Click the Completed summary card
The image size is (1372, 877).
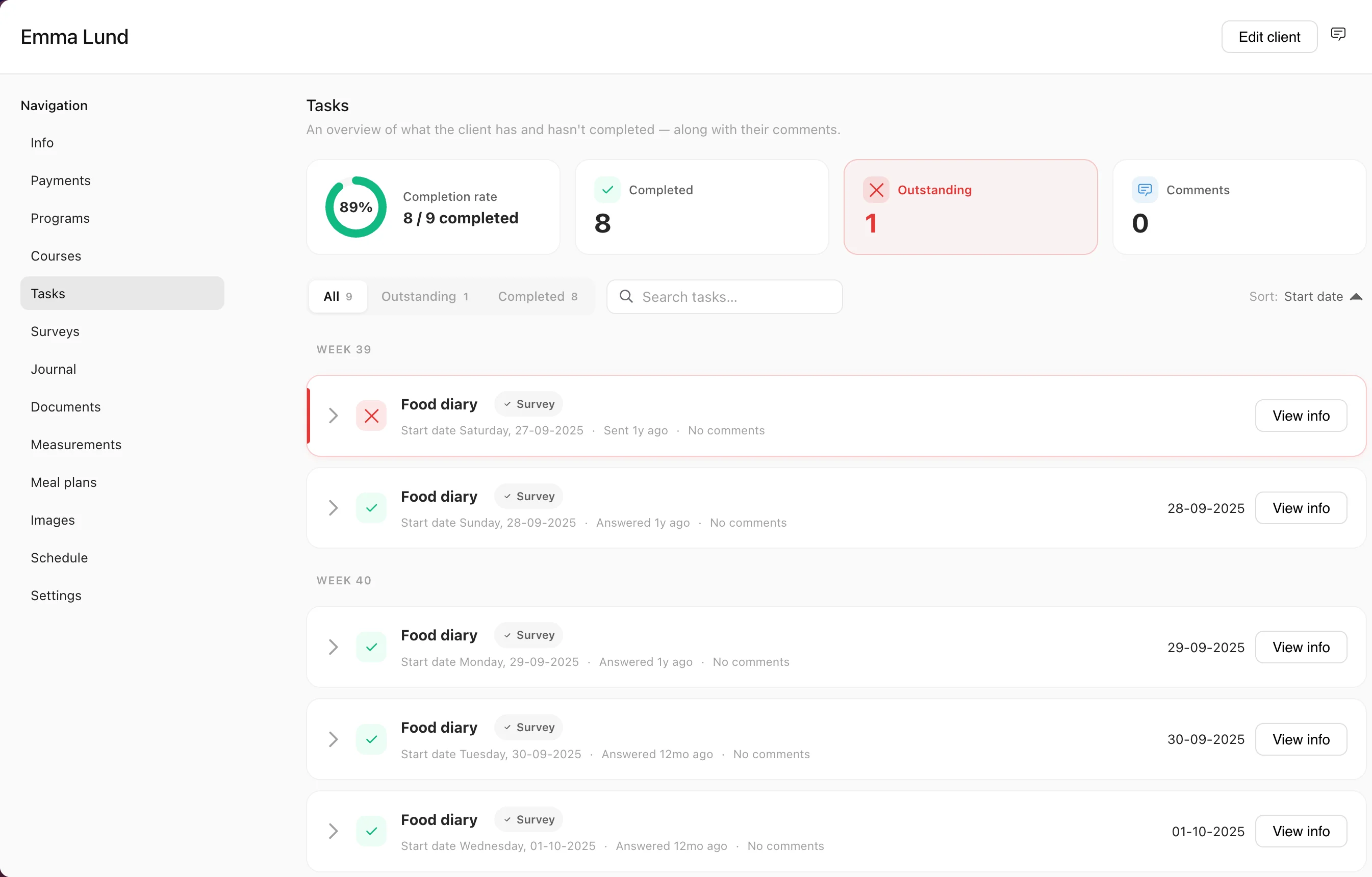pos(701,207)
